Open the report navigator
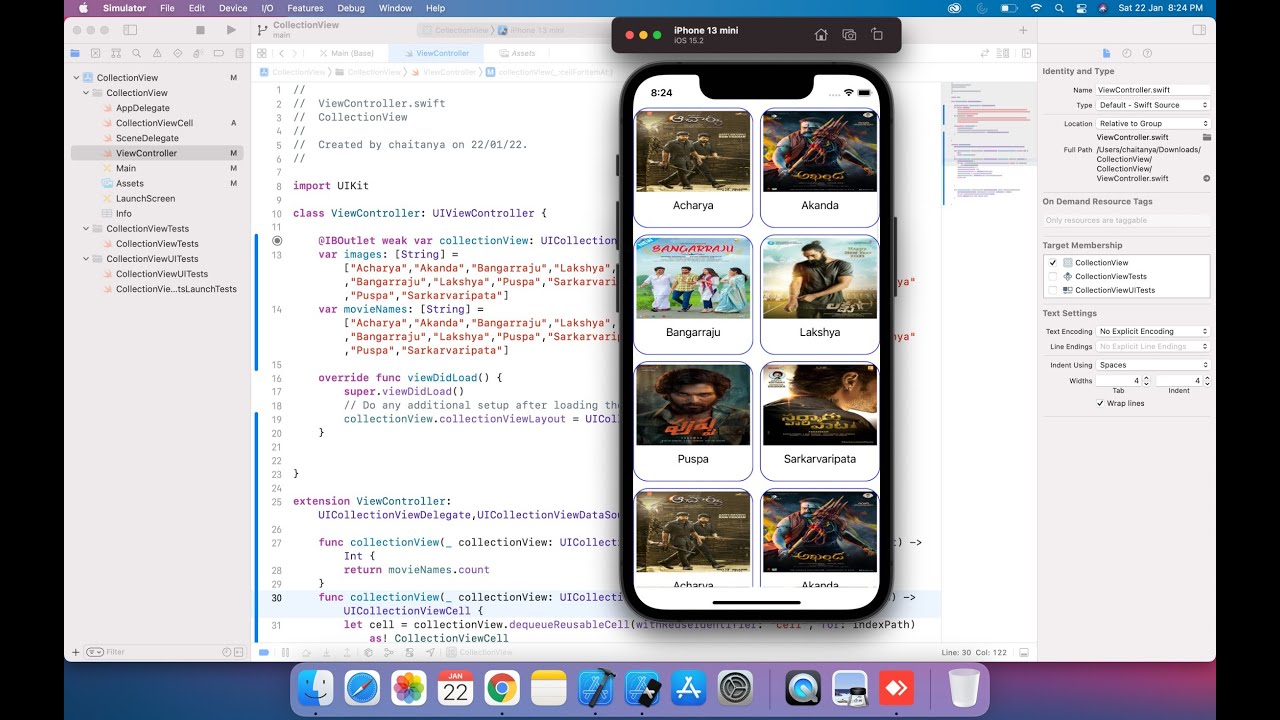 [238, 53]
